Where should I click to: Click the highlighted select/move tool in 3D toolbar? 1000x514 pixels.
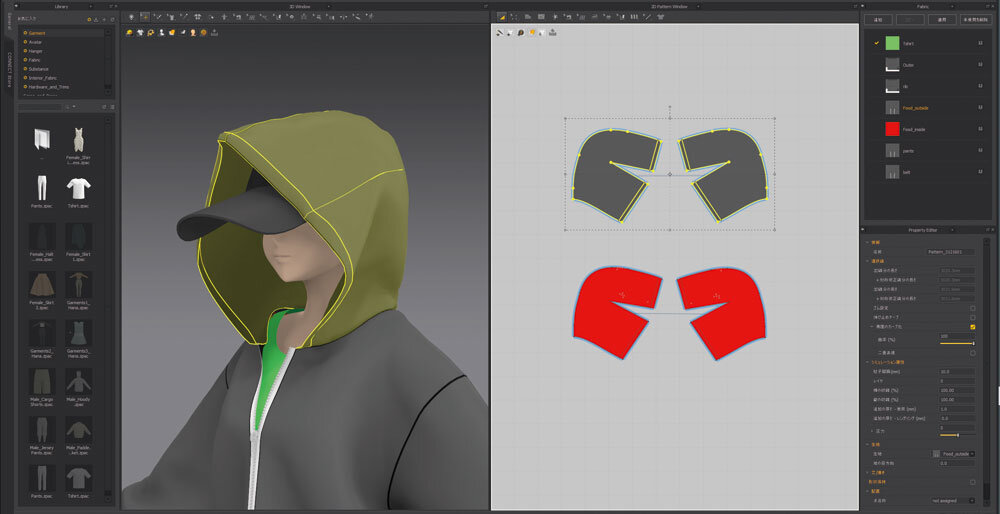(144, 17)
